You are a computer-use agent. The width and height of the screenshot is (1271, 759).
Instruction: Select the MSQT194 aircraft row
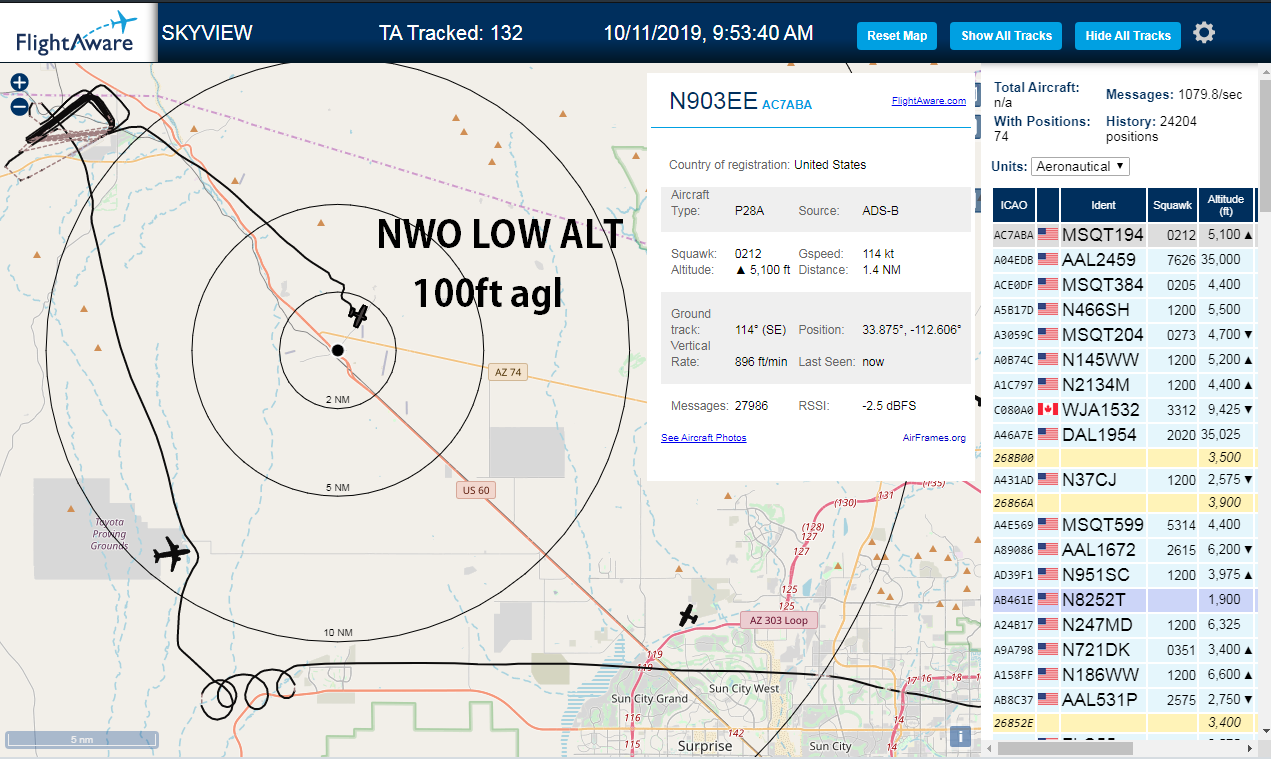[1124, 235]
